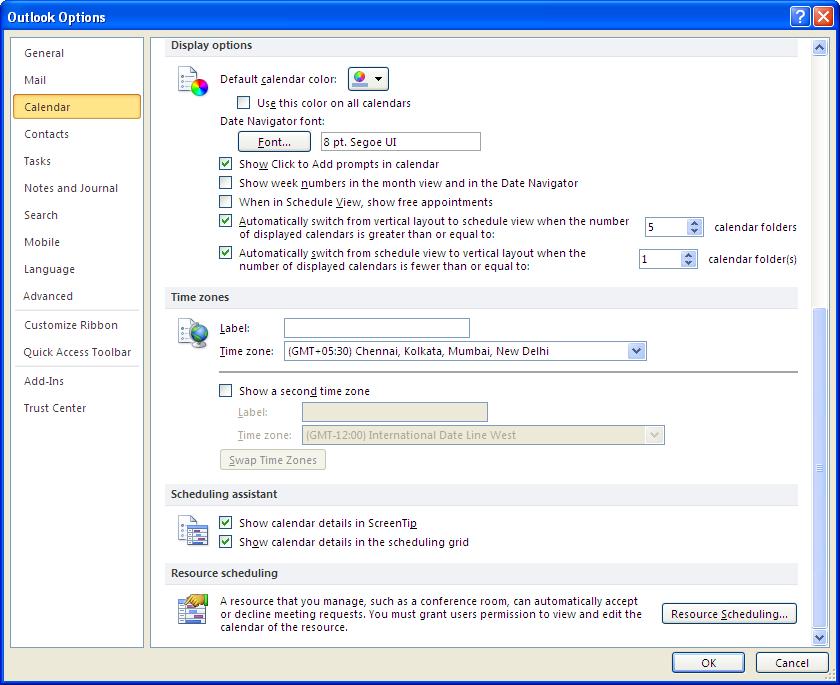Click the Resource scheduling icon
Screen dimensions: 840x685
click(192, 609)
